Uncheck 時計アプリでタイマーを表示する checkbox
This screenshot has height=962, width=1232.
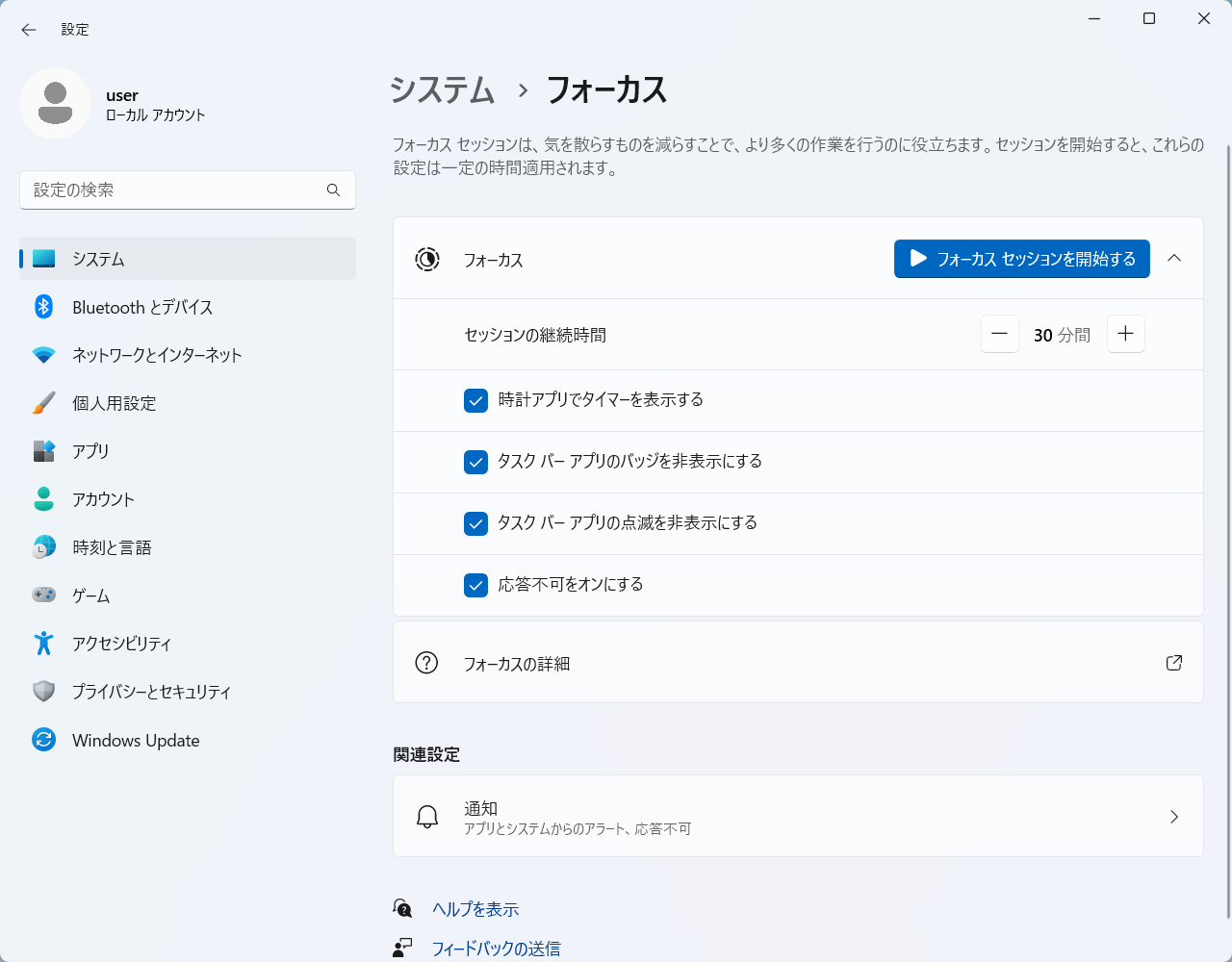(x=475, y=400)
